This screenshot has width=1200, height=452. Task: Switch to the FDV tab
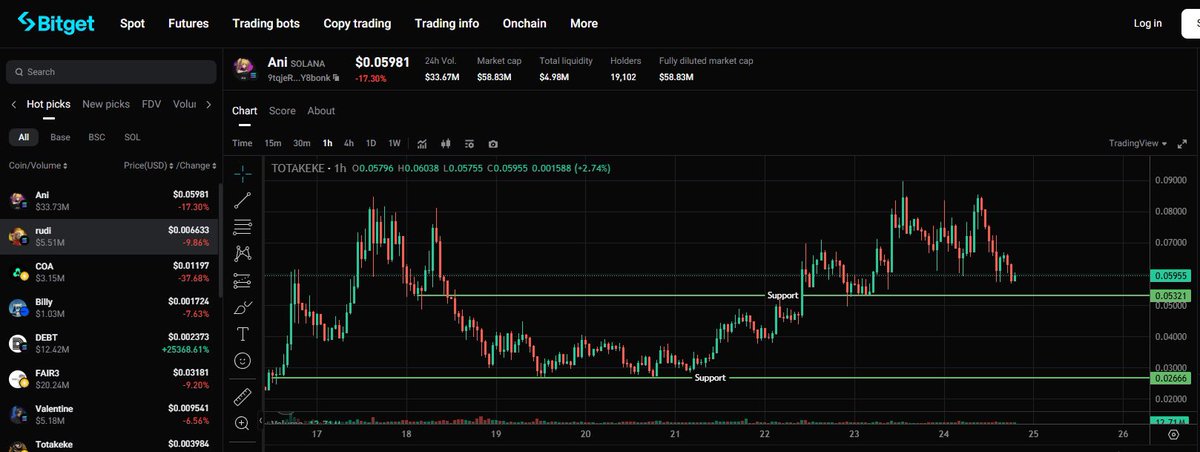[151, 104]
